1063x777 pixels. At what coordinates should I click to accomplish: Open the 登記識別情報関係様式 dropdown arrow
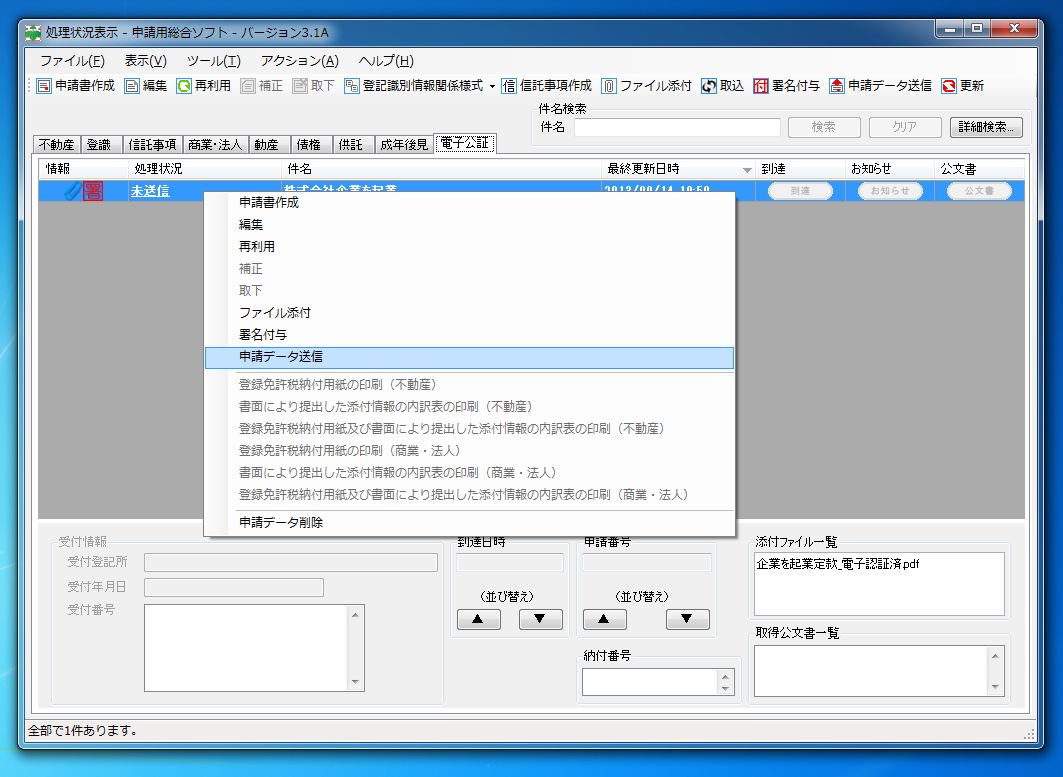point(492,87)
